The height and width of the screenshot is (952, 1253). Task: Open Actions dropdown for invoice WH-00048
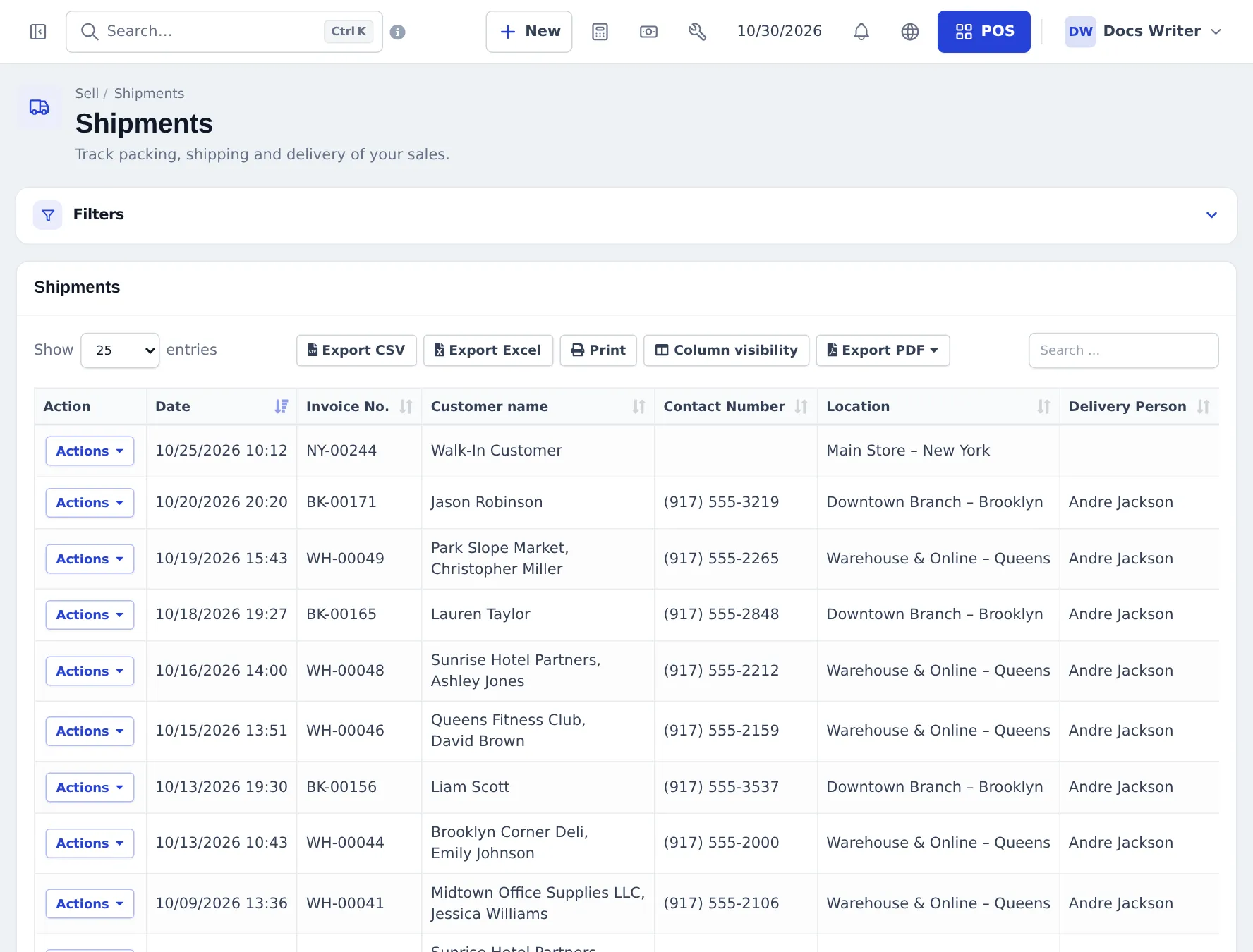coord(90,671)
